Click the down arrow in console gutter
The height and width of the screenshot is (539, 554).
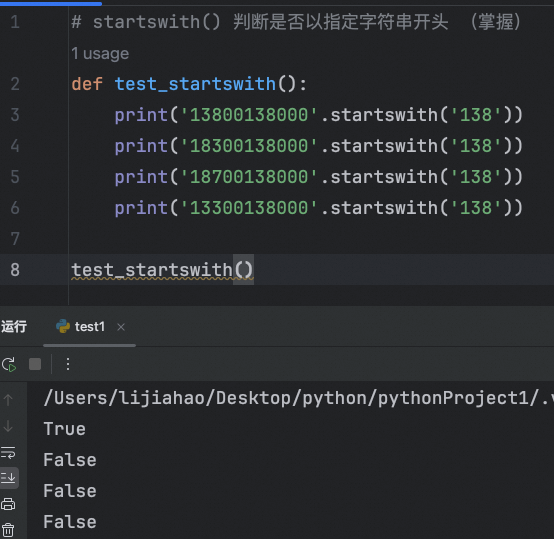pyautogui.click(x=8, y=426)
